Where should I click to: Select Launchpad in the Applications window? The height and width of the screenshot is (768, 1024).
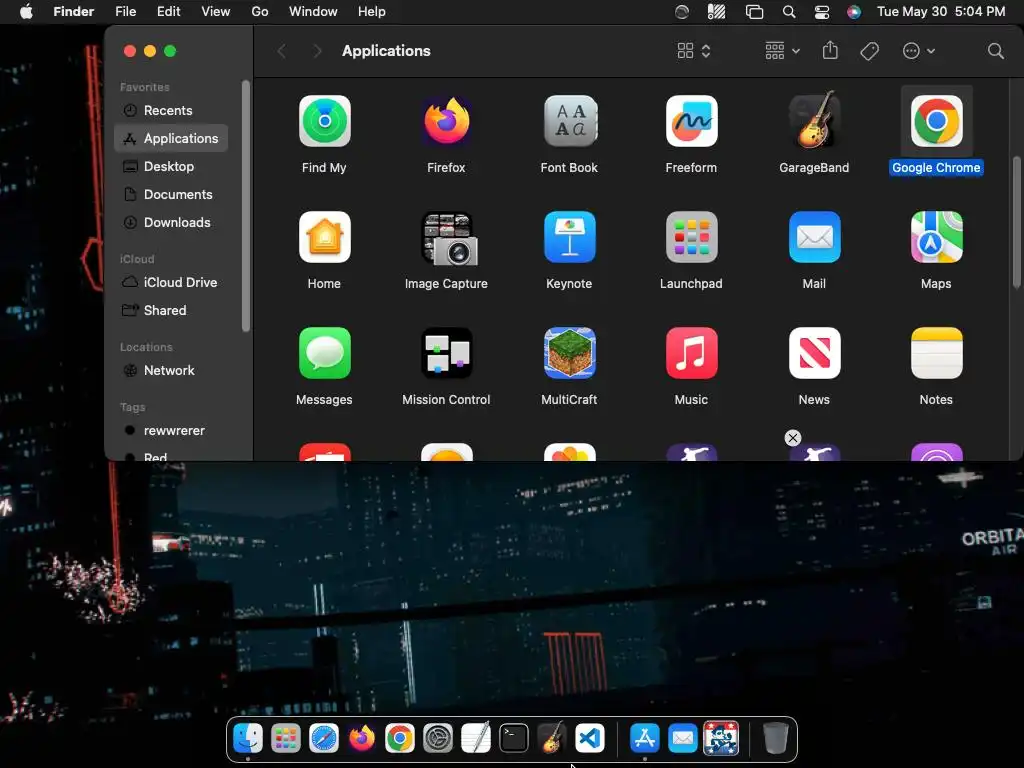(x=692, y=237)
